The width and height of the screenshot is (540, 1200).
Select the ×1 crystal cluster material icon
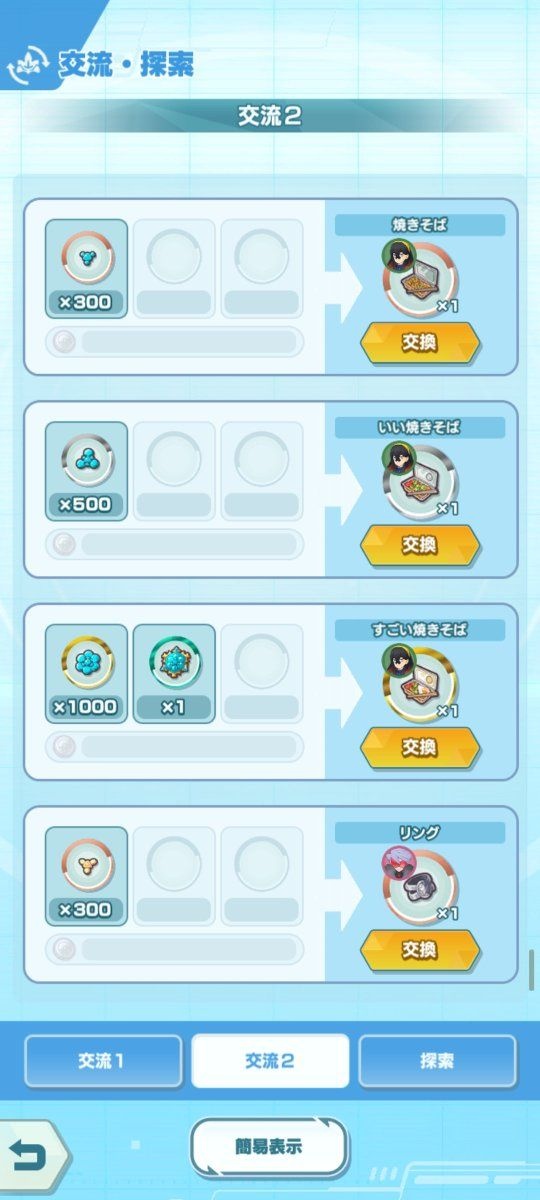click(174, 672)
